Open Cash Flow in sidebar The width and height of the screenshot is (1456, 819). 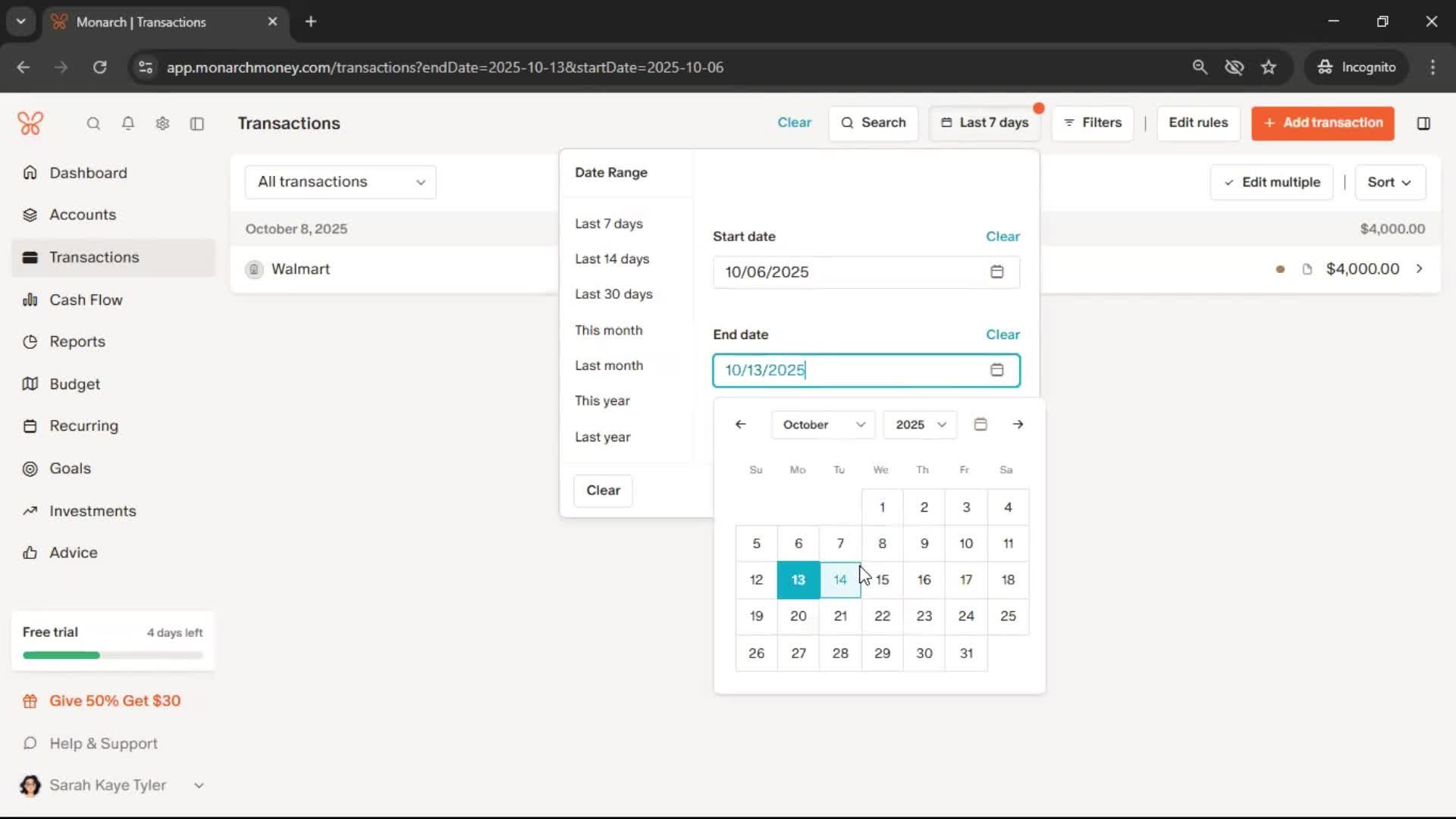pyautogui.click(x=86, y=300)
